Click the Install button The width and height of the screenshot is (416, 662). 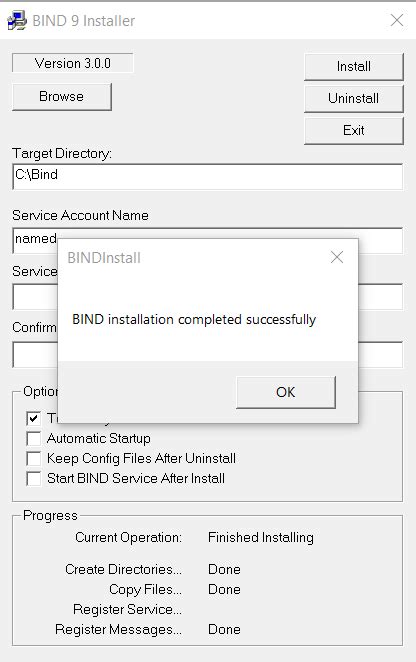354,66
